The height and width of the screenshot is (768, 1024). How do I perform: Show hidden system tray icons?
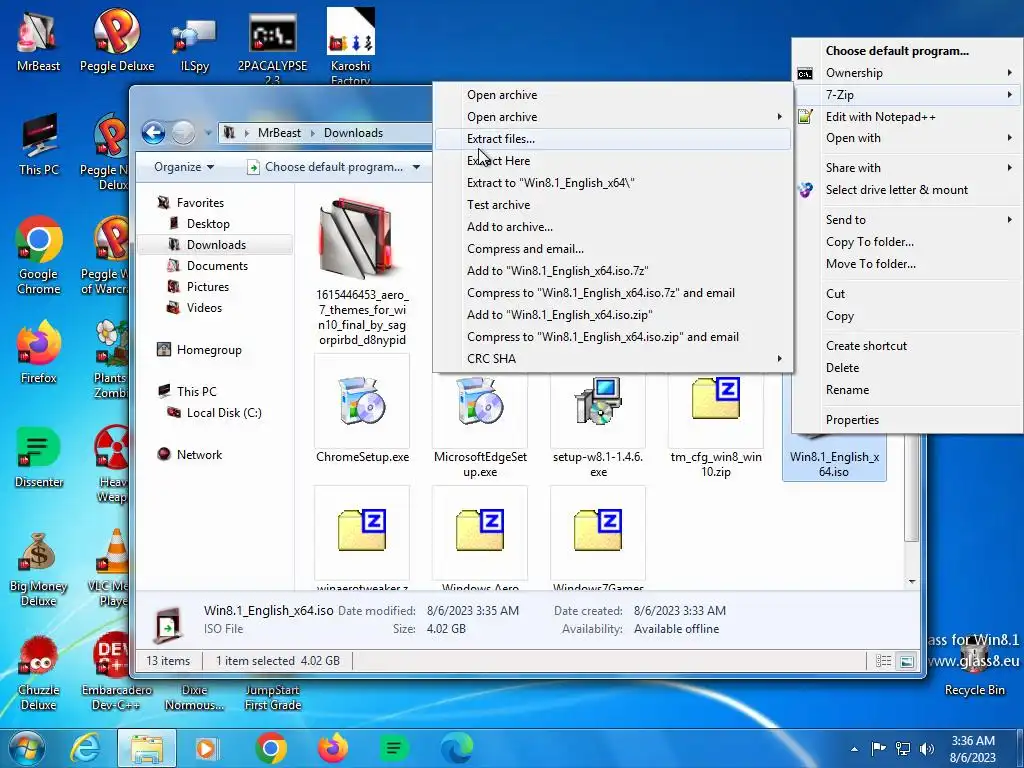[x=854, y=749]
